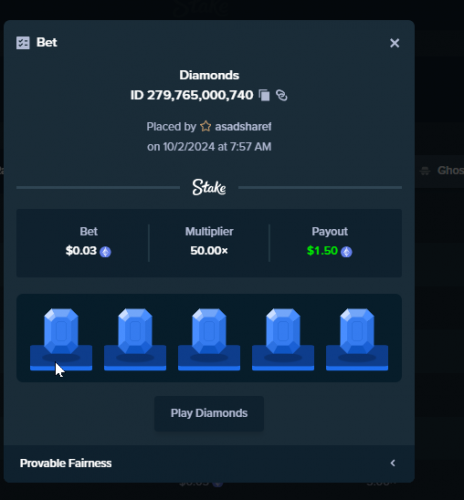Click the Ethereum icon next to bet amount

105,252
